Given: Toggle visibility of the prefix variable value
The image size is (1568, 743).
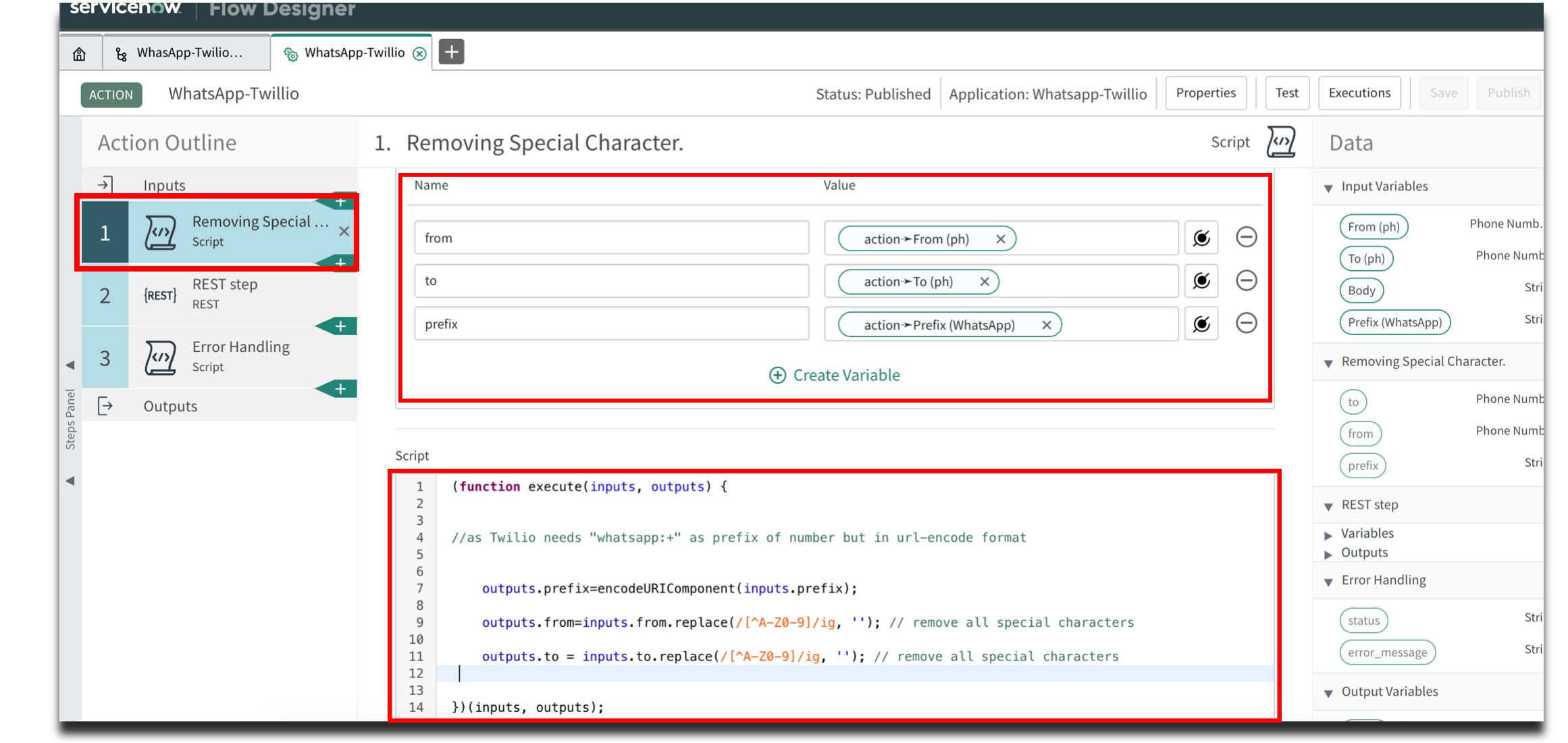Looking at the screenshot, I should pos(1201,324).
